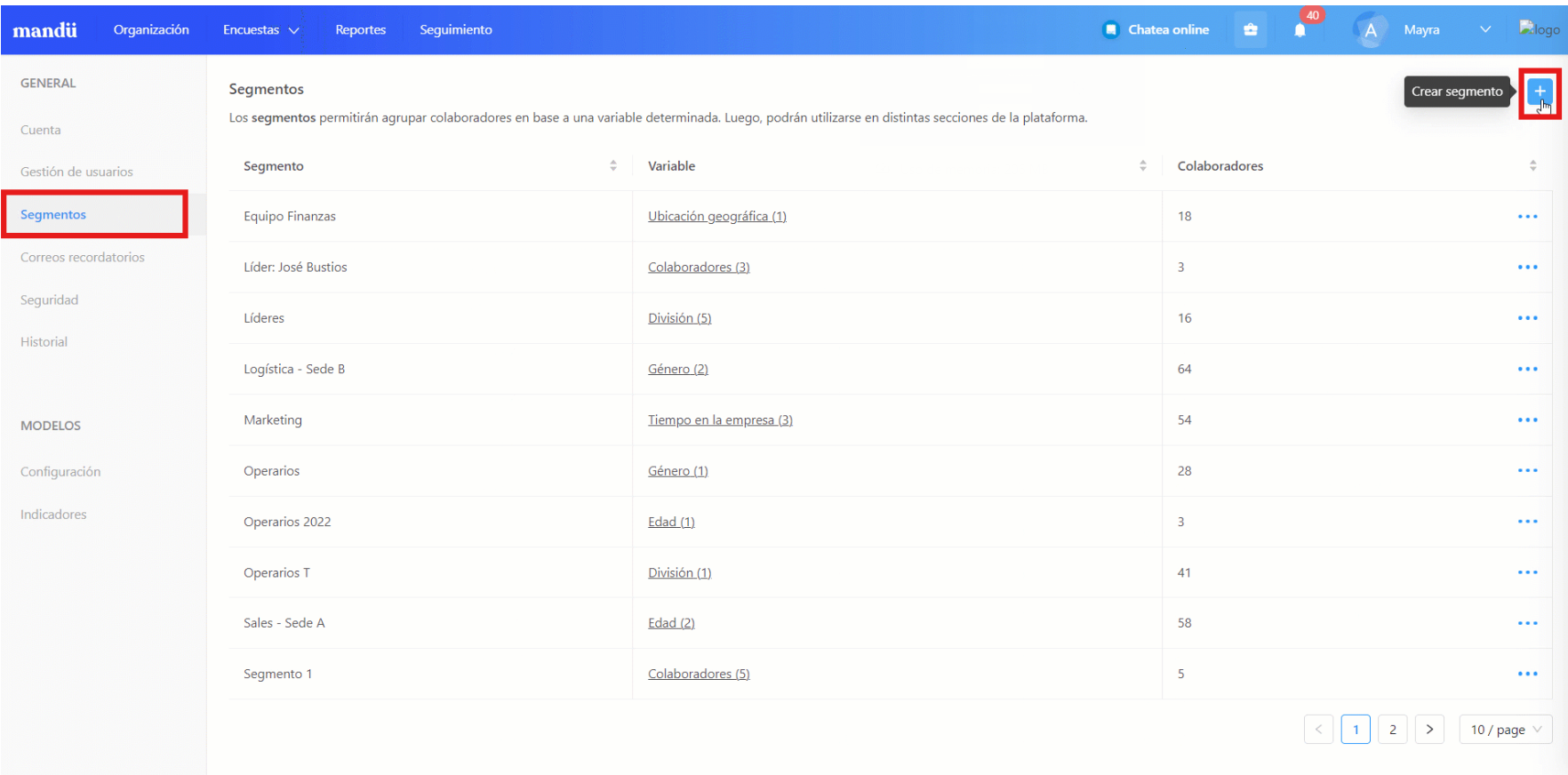Select Cuenta in the sidebar
This screenshot has height=775, width=1568.
coord(41,130)
